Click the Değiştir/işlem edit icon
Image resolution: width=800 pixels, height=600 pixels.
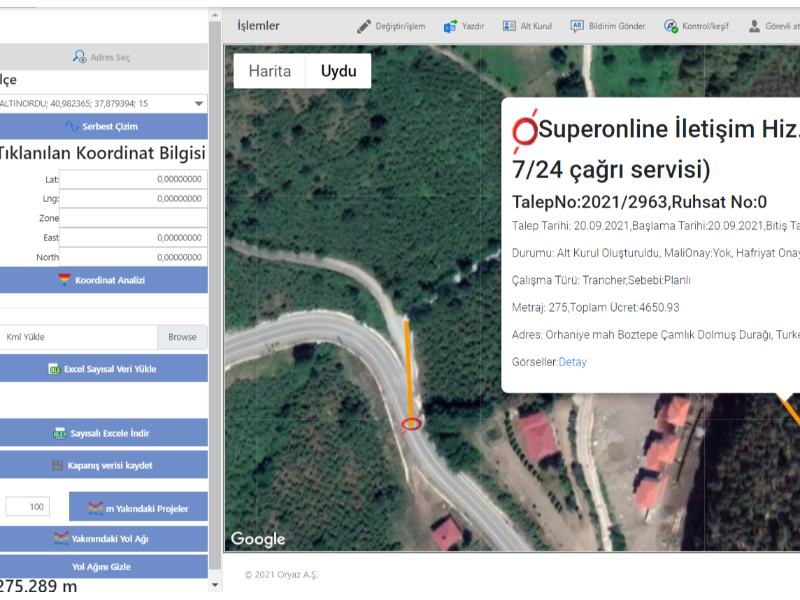point(364,26)
